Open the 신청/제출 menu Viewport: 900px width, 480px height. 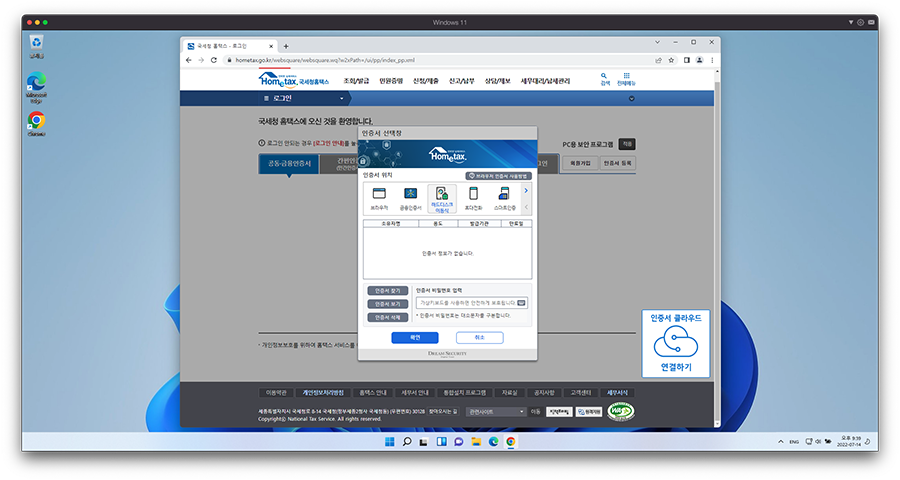(425, 81)
